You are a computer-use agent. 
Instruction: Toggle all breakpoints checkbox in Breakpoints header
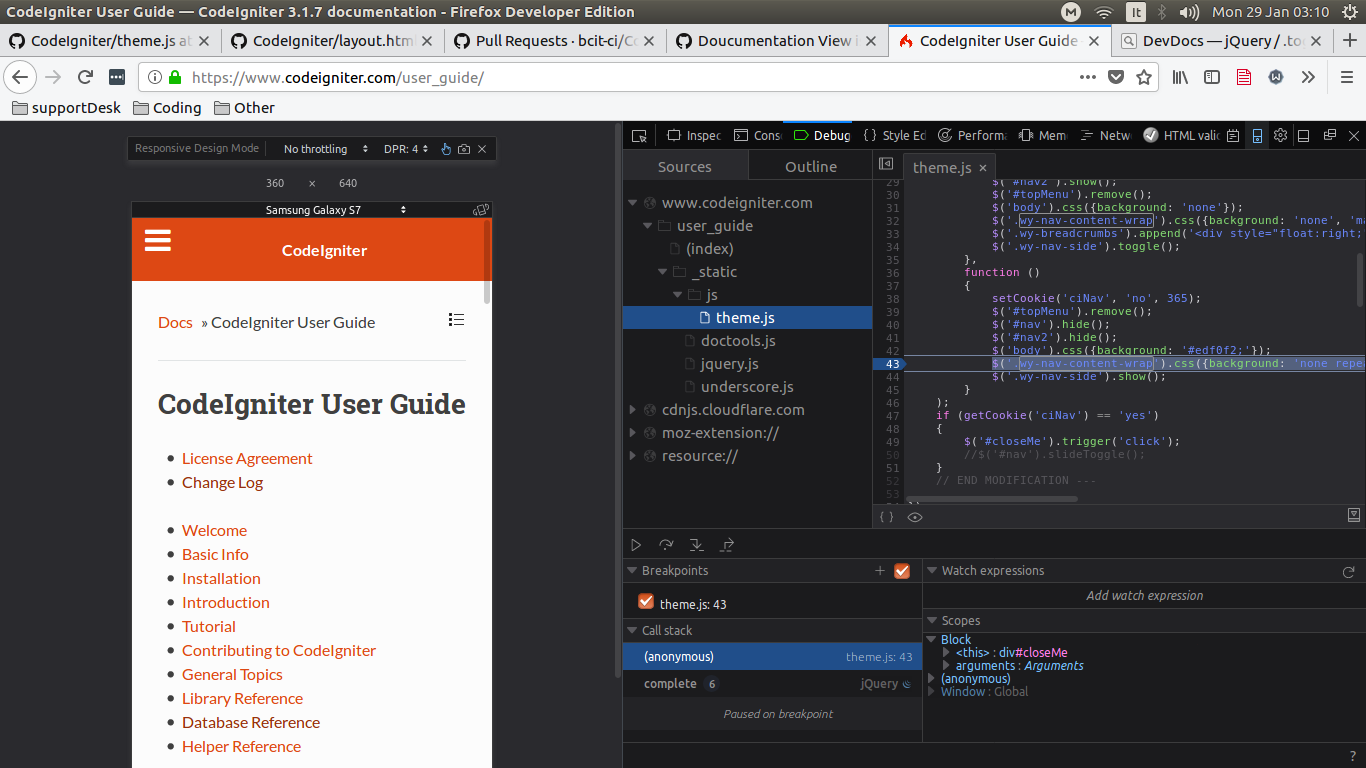tap(902, 570)
